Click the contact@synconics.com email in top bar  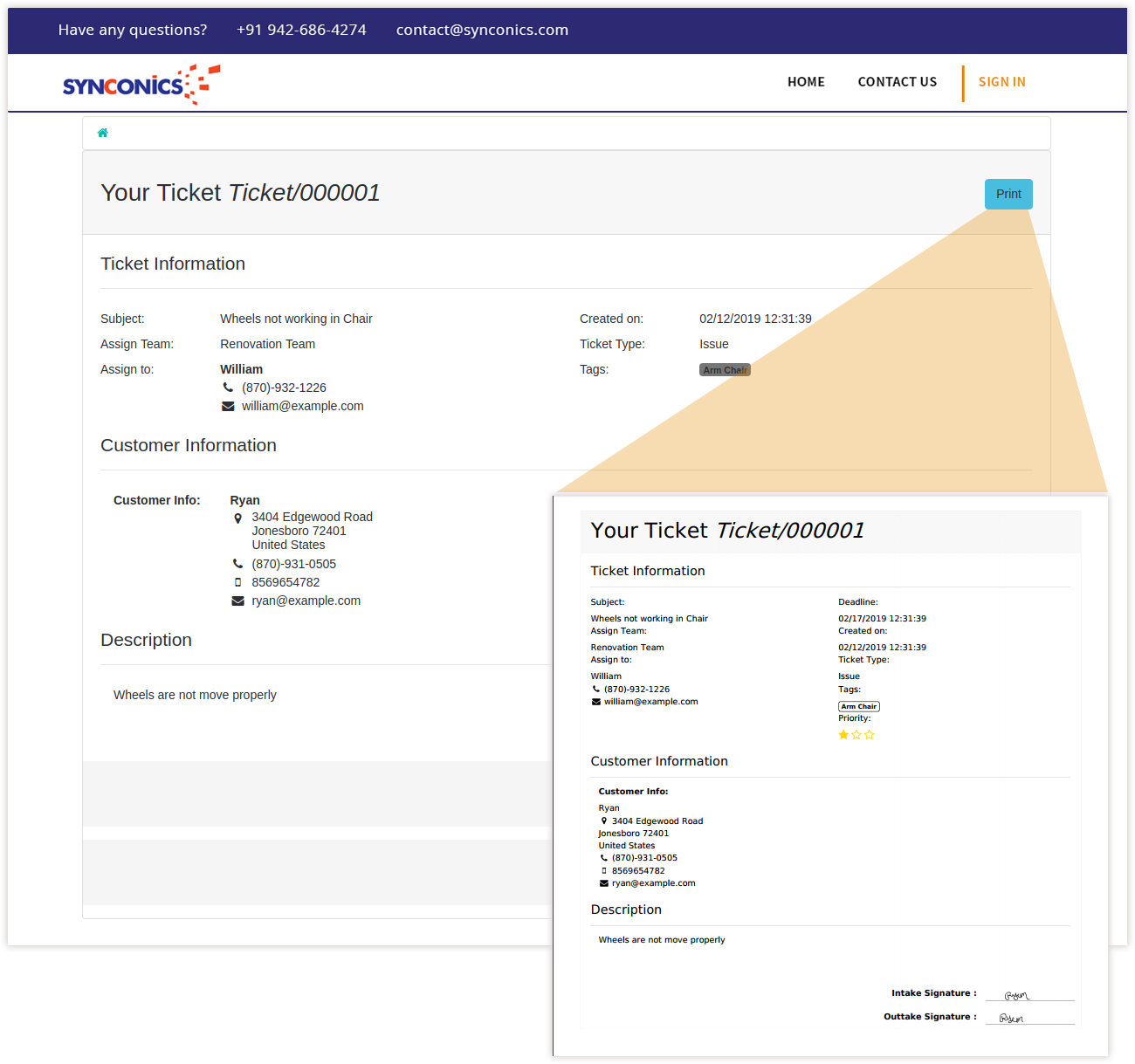(x=482, y=30)
